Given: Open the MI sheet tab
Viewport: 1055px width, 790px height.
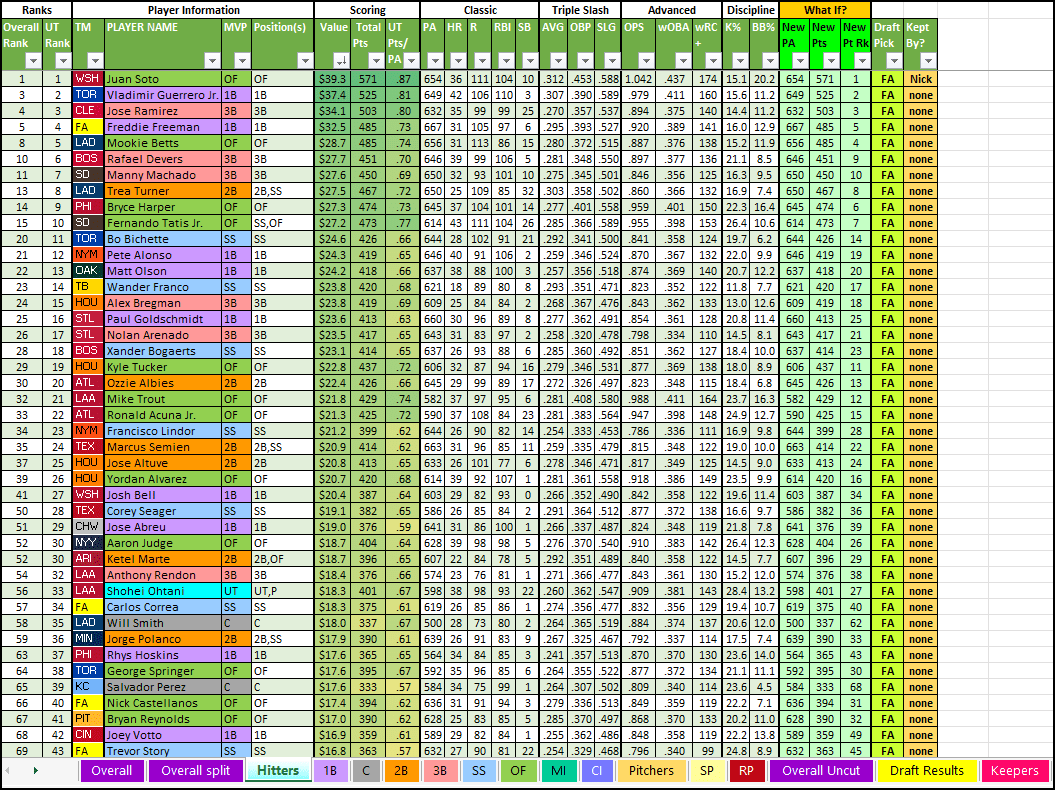Looking at the screenshot, I should (558, 770).
